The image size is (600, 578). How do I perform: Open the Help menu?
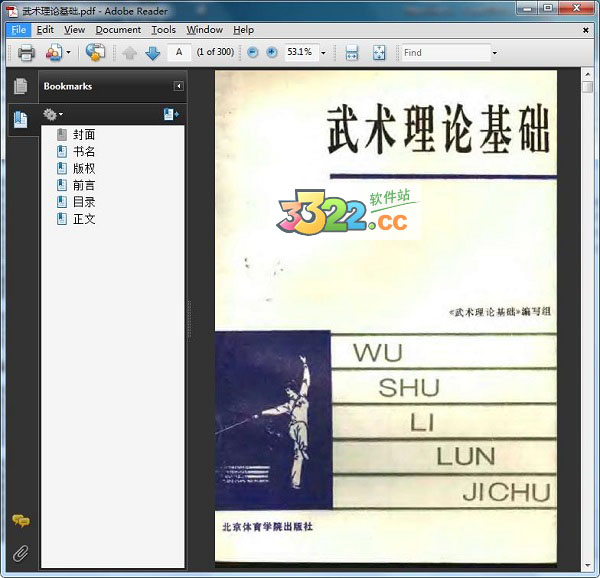(x=244, y=30)
